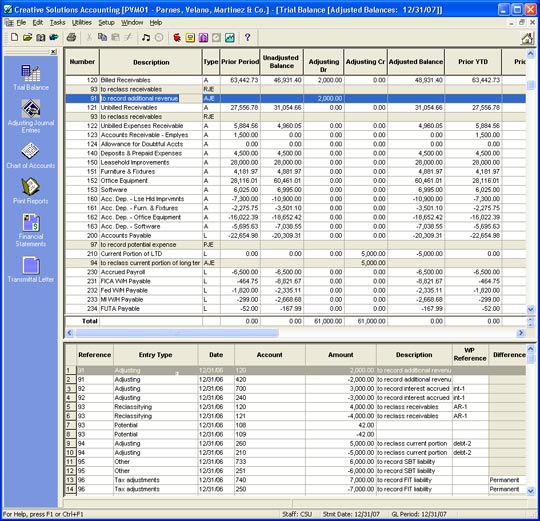Click the Prior YTD column header
Image resolution: width=540 pixels, height=521 pixels.
click(473, 62)
